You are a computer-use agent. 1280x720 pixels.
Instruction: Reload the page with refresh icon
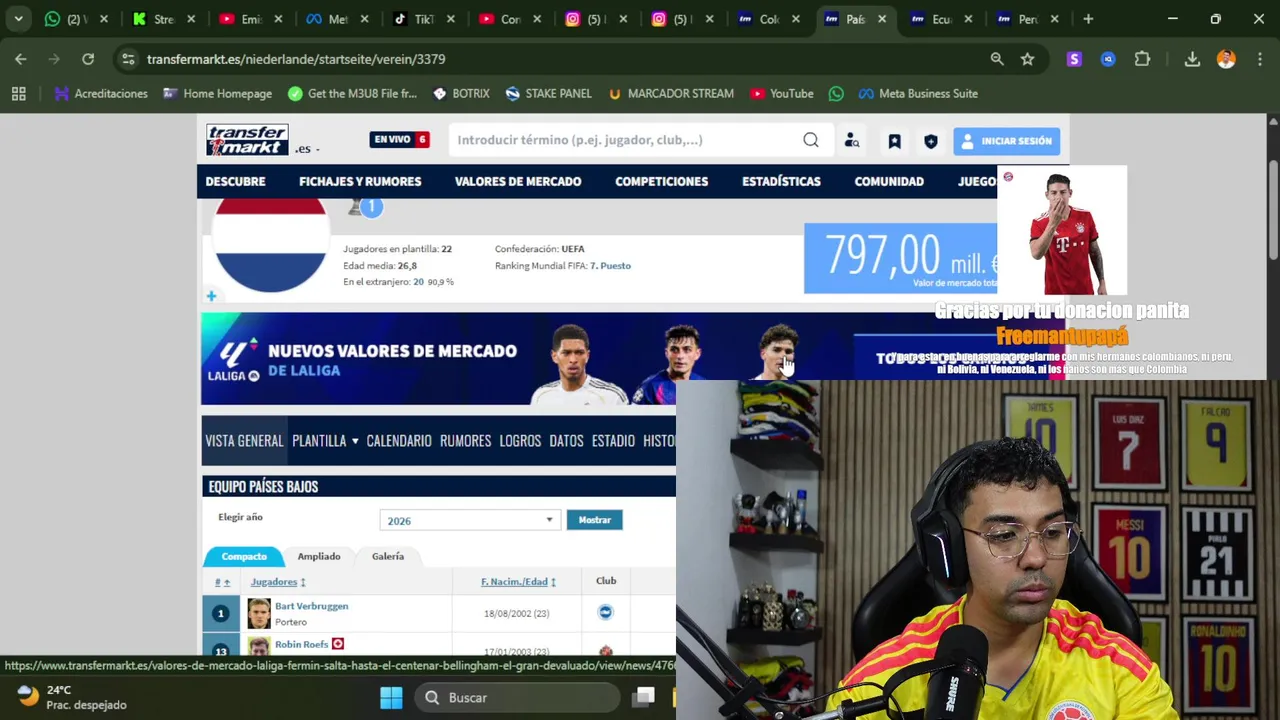(x=88, y=59)
